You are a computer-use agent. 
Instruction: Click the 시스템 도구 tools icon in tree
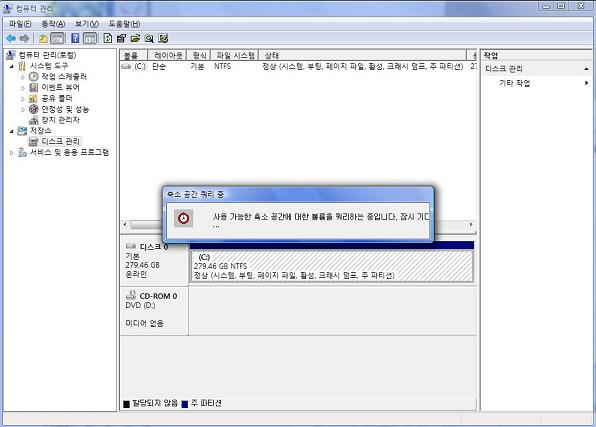pos(22,66)
